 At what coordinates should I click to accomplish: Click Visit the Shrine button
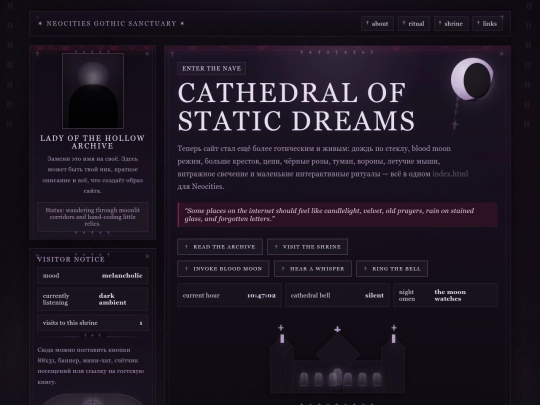click(x=307, y=247)
